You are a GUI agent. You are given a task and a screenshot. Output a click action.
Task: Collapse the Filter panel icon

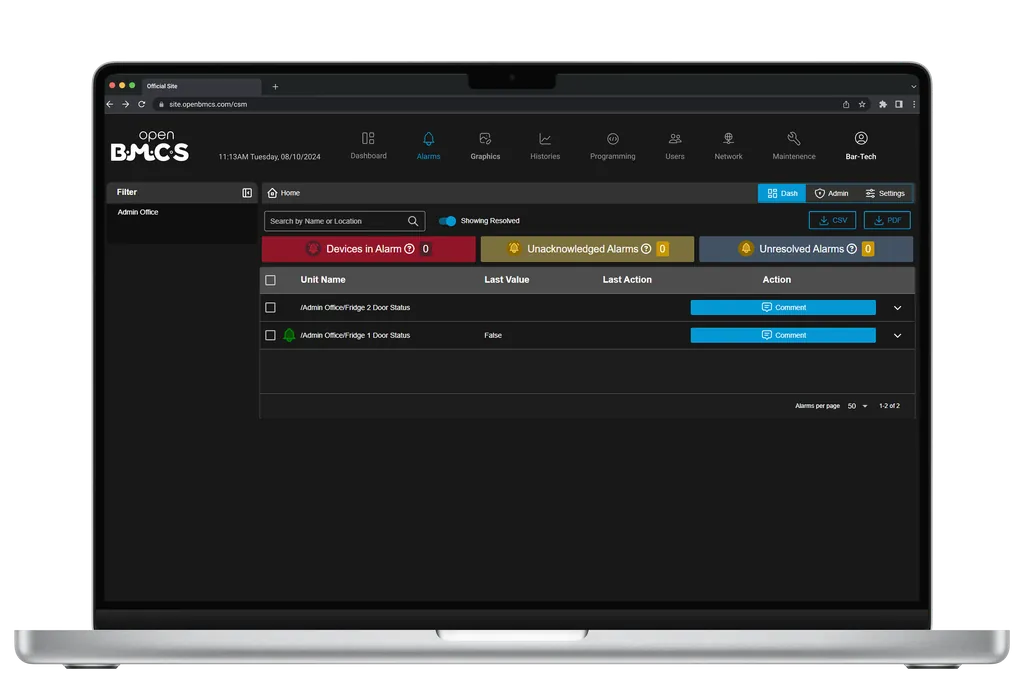click(247, 193)
